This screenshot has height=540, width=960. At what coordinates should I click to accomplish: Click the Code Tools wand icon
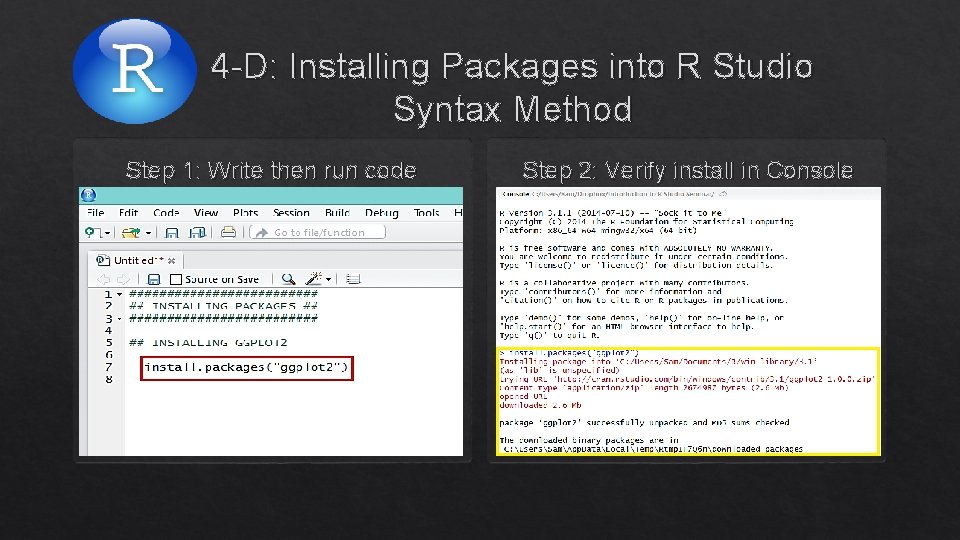pyautogui.click(x=313, y=279)
